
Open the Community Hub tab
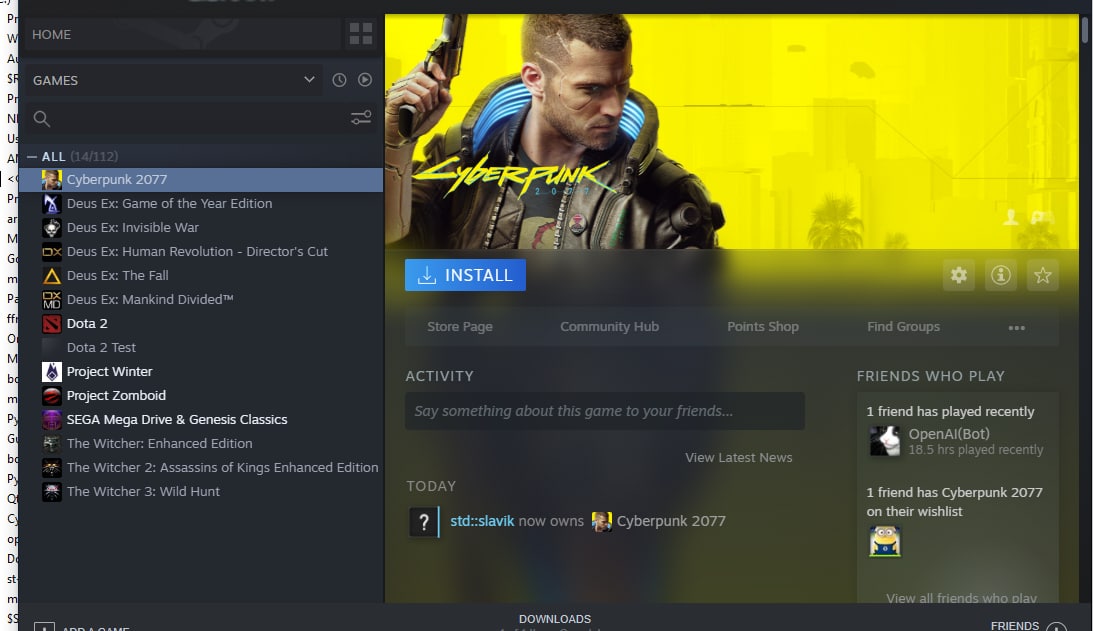609,326
